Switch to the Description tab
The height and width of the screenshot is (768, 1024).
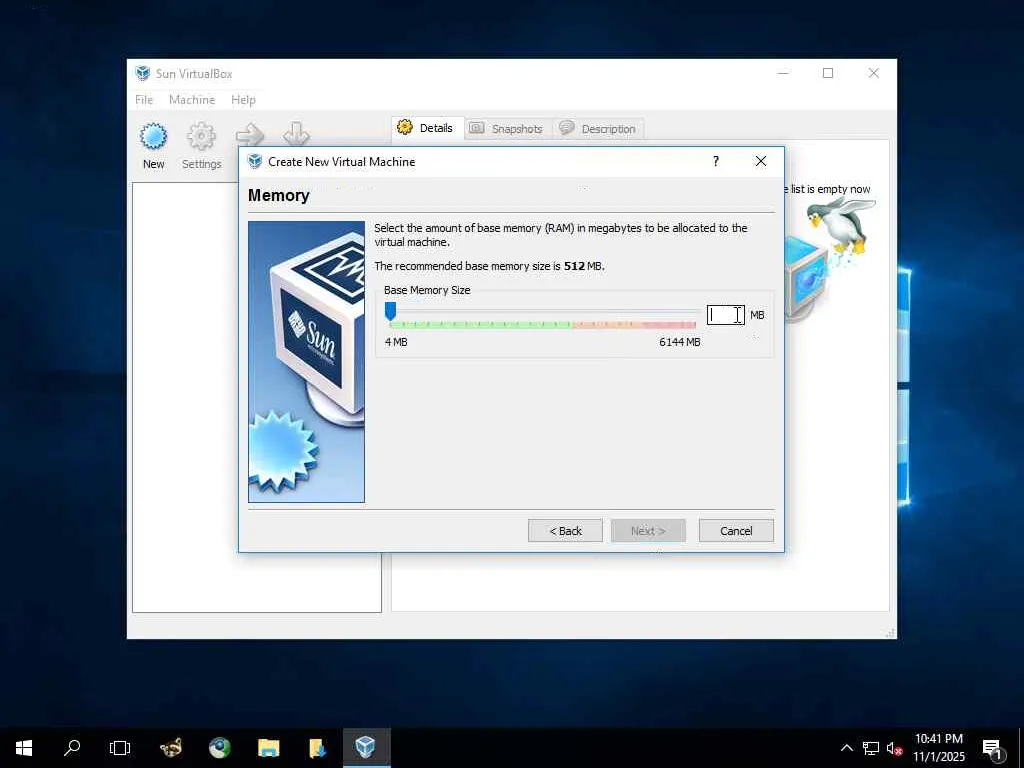click(598, 129)
